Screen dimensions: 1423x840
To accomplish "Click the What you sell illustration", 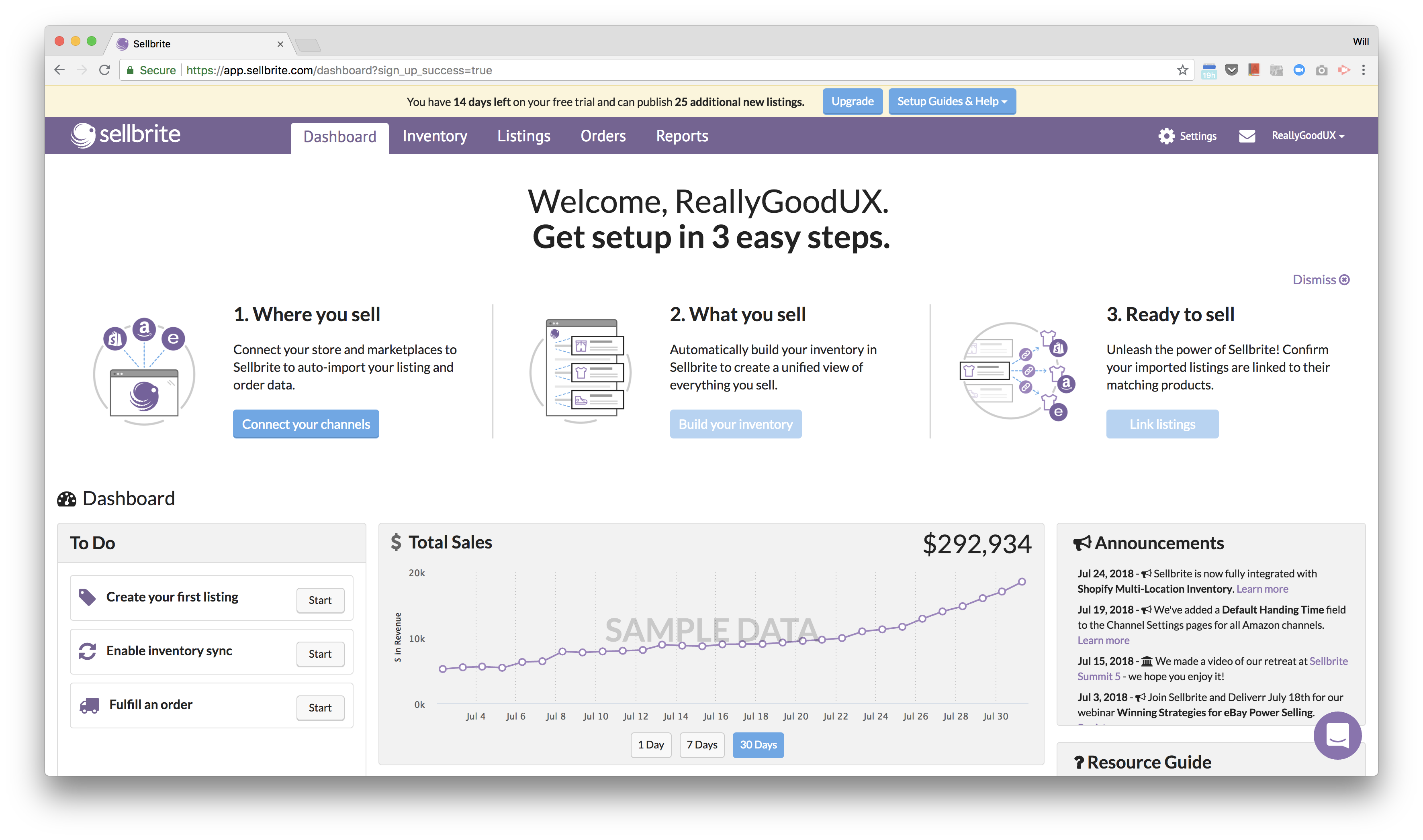I will [581, 371].
